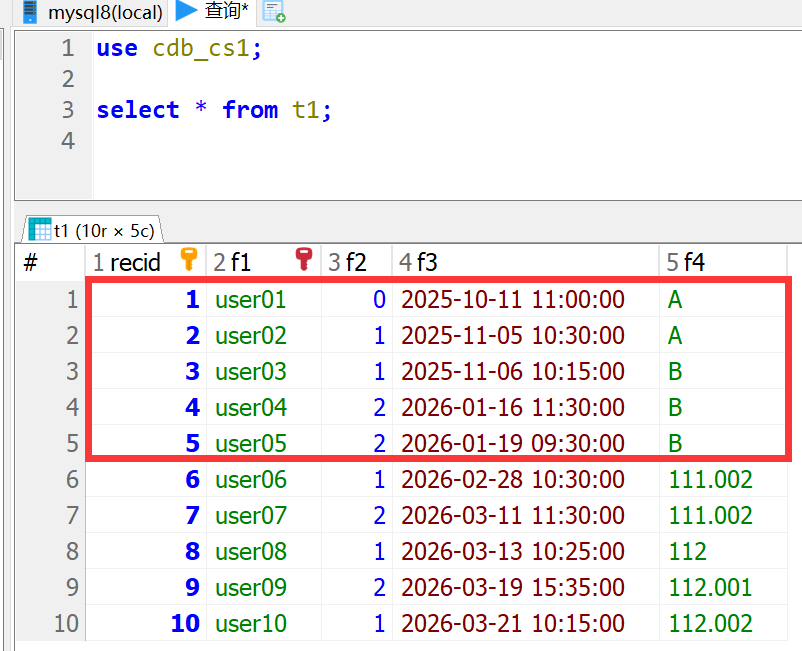Click f3 value 2026-02-28 10:30:00

[513, 480]
